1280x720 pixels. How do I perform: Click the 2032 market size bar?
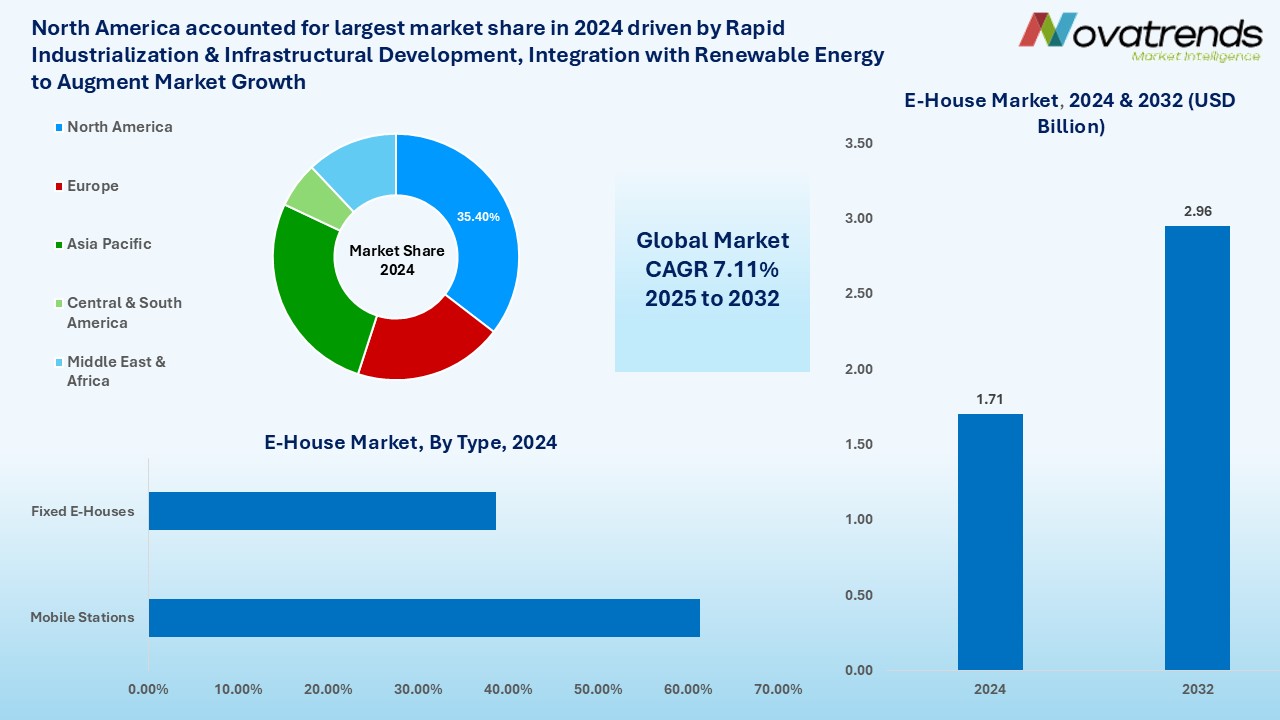click(1197, 448)
